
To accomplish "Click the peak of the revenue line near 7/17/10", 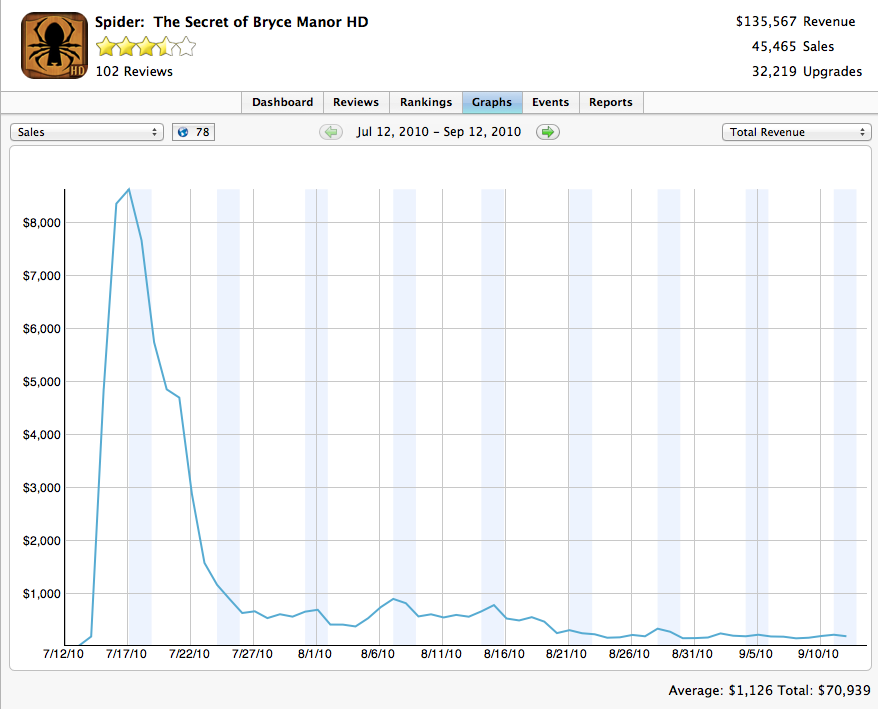I will pos(129,189).
